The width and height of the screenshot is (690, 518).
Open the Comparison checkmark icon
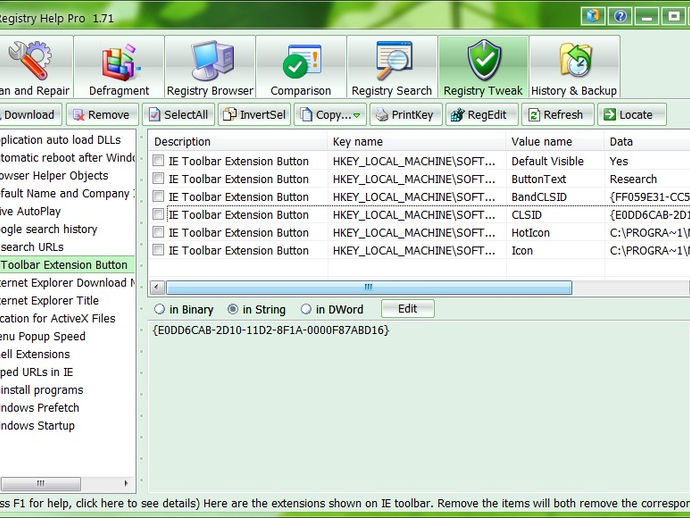click(301, 61)
